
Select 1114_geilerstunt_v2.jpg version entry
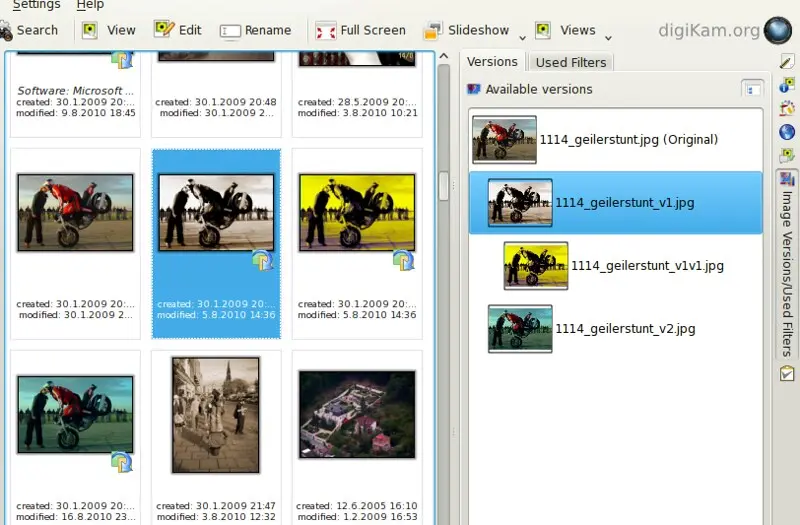tap(615, 329)
